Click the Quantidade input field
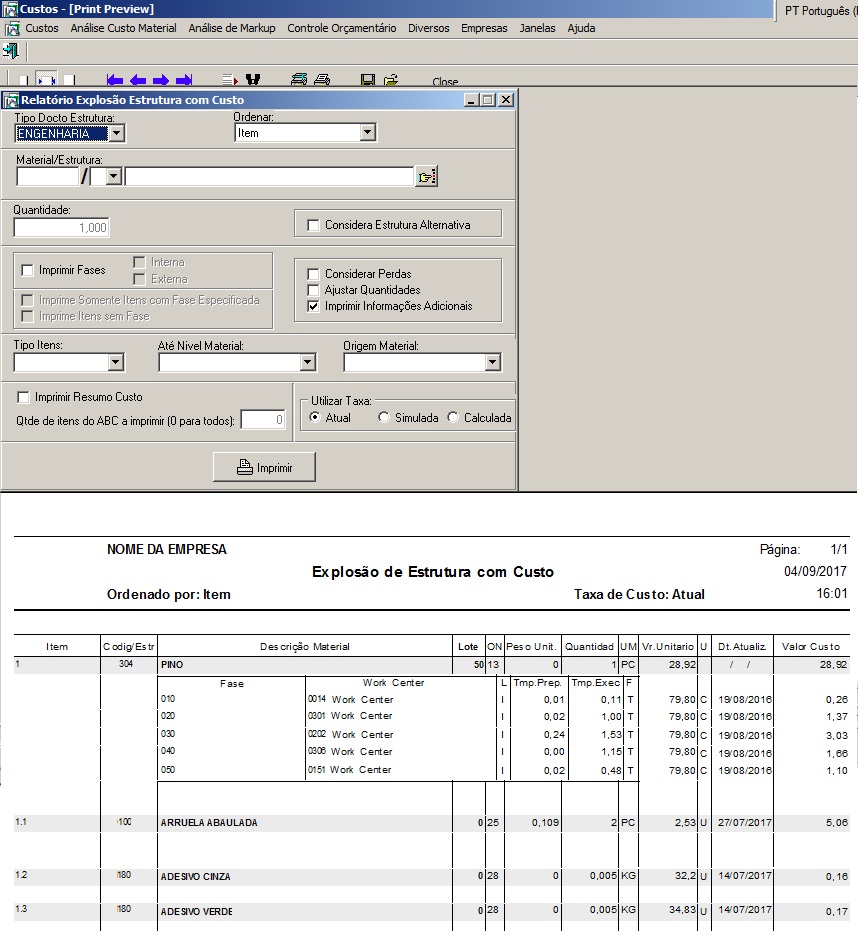This screenshot has width=858, height=941. (61, 228)
